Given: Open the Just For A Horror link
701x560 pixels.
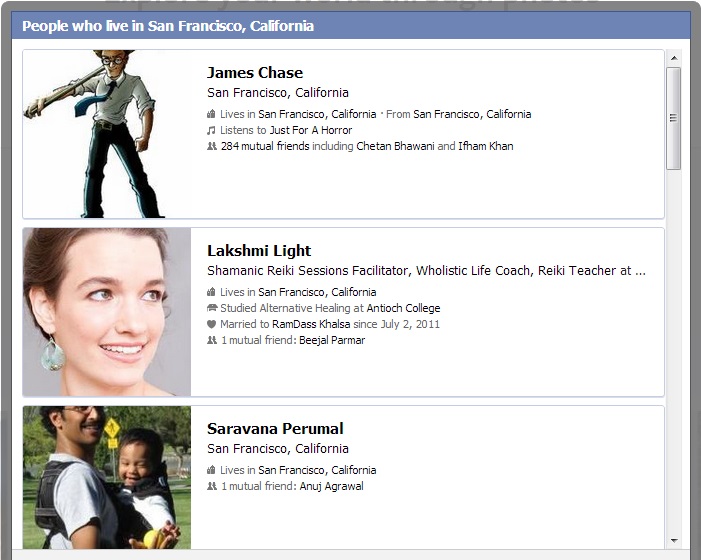Looking at the screenshot, I should 311,130.
